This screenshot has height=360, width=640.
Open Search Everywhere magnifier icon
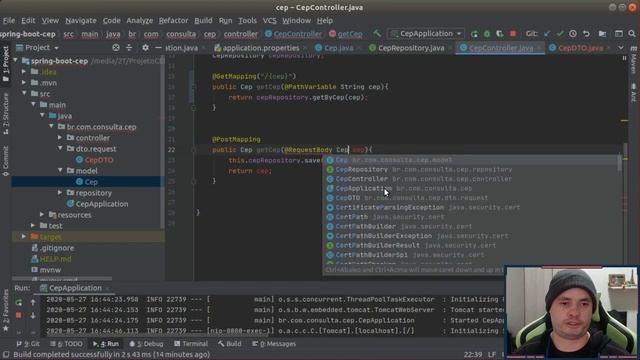coord(632,34)
